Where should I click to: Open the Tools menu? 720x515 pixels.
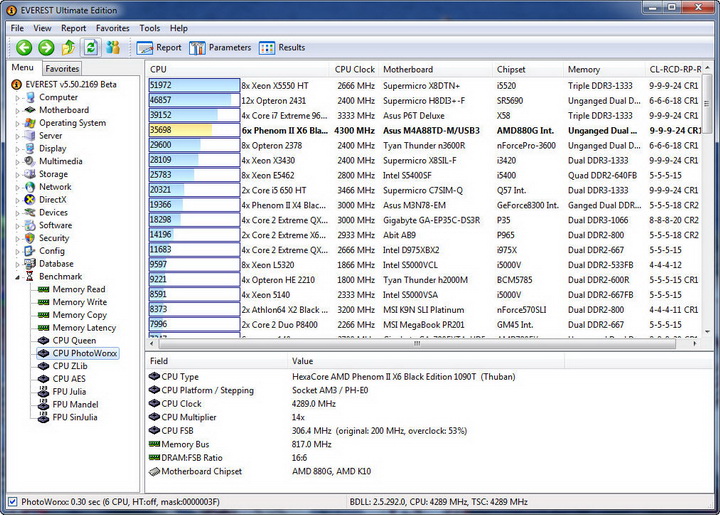point(150,28)
